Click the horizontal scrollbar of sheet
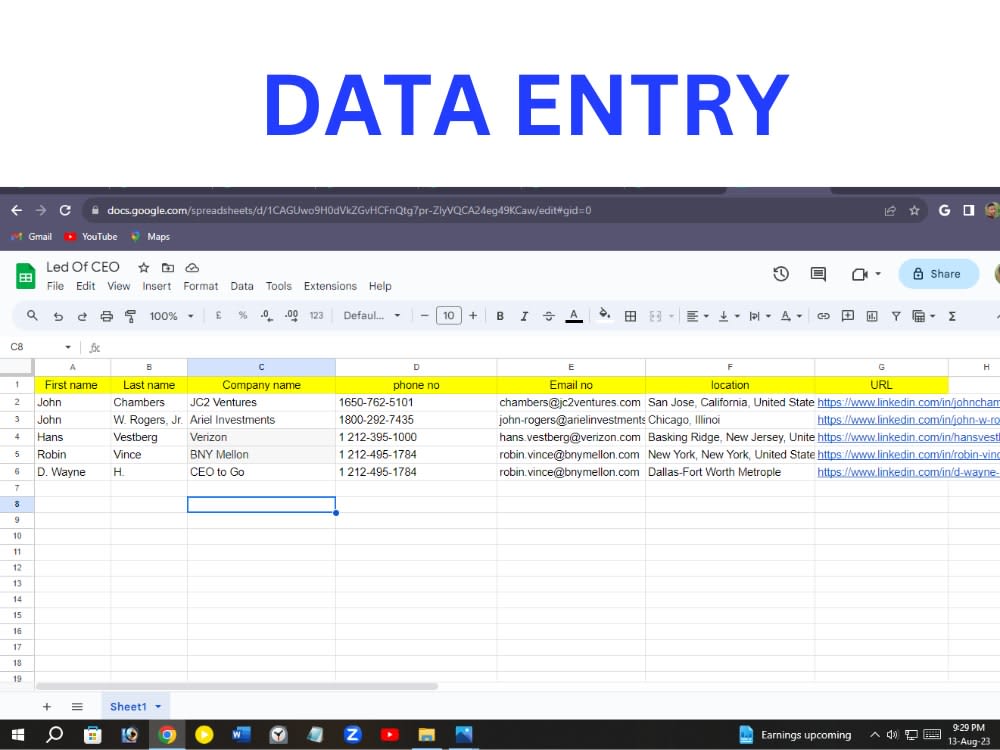This screenshot has width=1000, height=750. pyautogui.click(x=237, y=686)
